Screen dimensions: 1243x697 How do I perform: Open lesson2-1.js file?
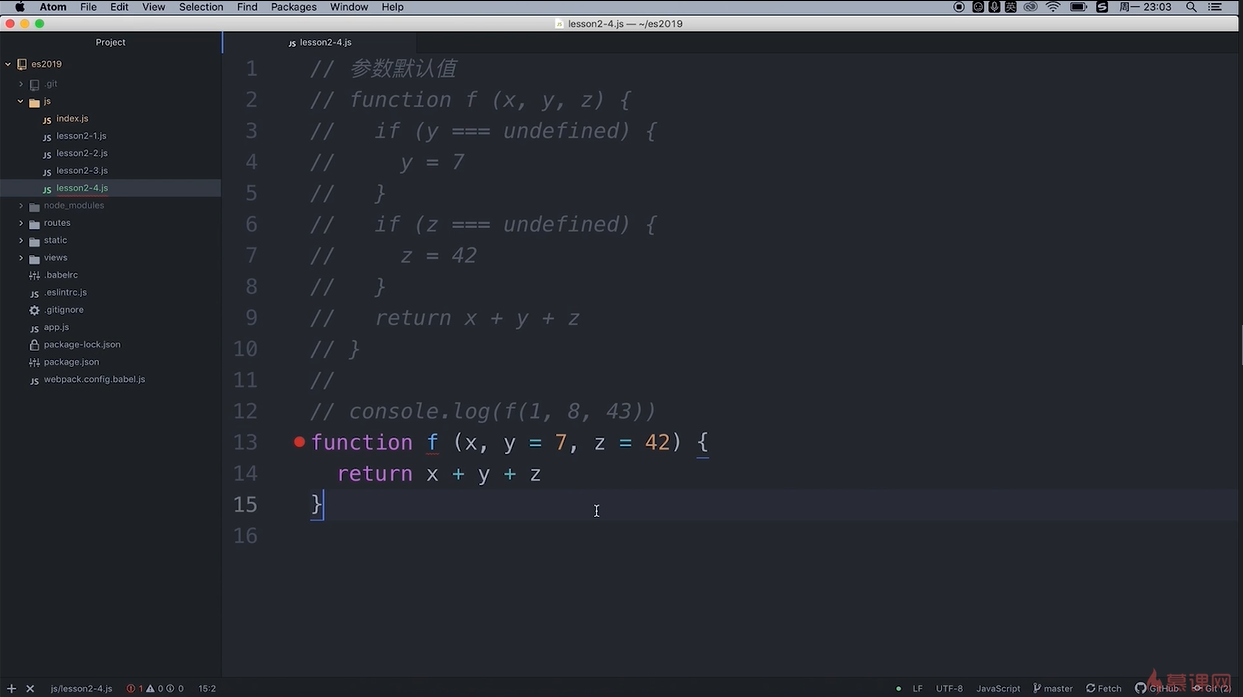tap(81, 136)
